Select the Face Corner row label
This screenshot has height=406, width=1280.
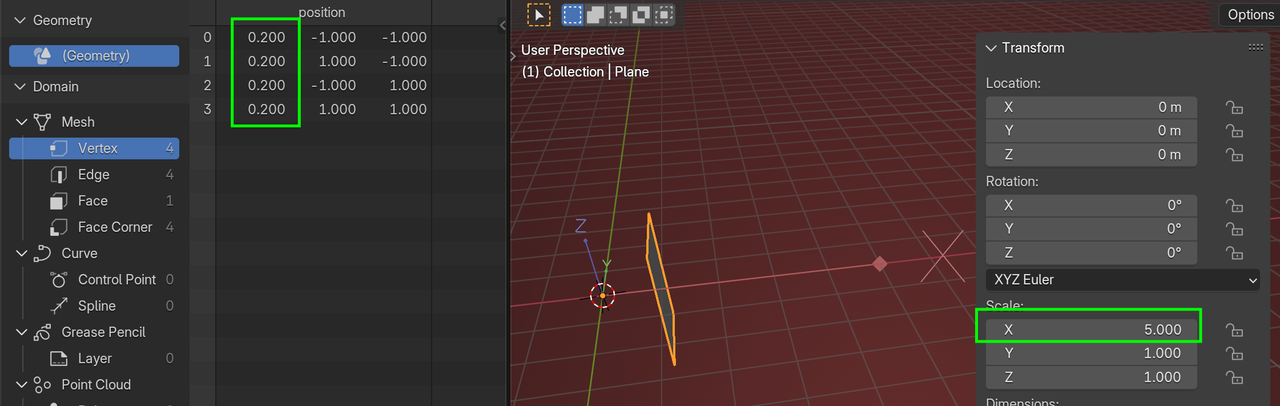(x=115, y=227)
